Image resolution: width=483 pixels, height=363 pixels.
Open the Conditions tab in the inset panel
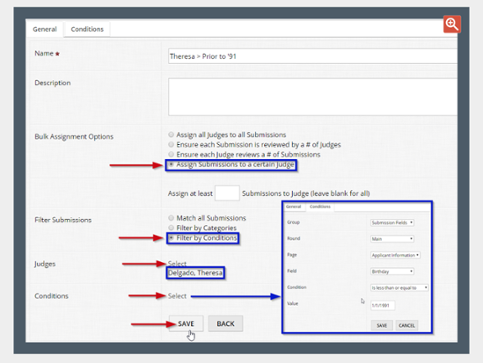pyautogui.click(x=320, y=207)
